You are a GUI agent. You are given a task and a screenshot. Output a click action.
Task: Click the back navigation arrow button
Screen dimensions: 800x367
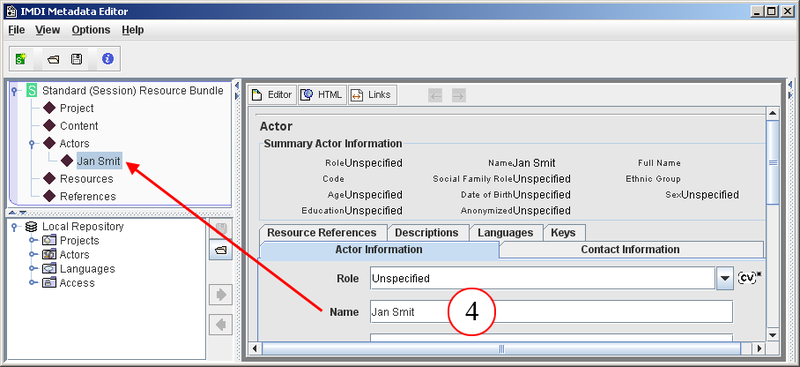tap(435, 95)
